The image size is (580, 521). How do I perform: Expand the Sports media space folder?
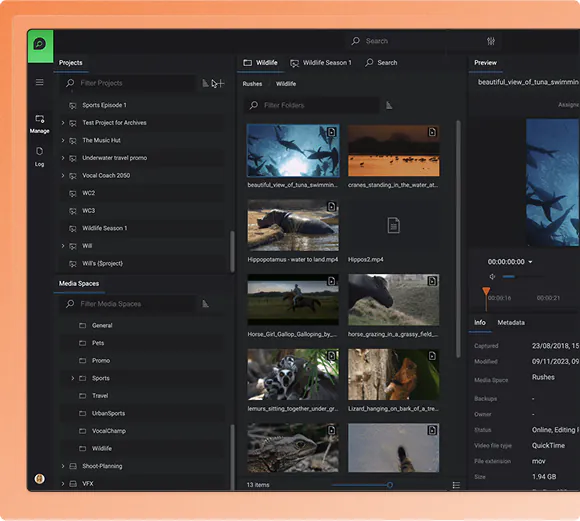[x=72, y=378]
